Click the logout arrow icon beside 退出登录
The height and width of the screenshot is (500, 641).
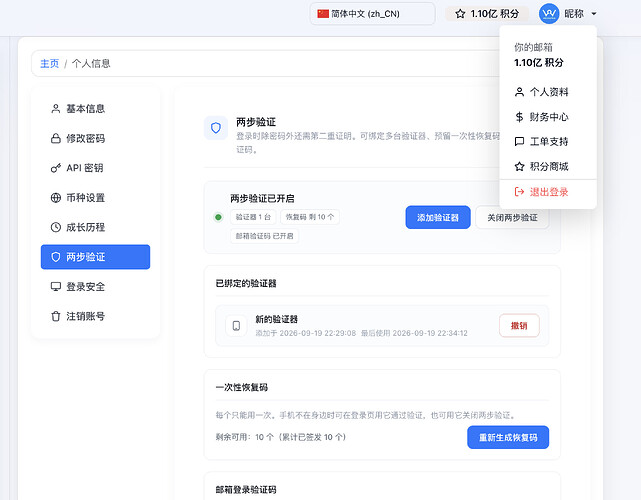[519, 192]
